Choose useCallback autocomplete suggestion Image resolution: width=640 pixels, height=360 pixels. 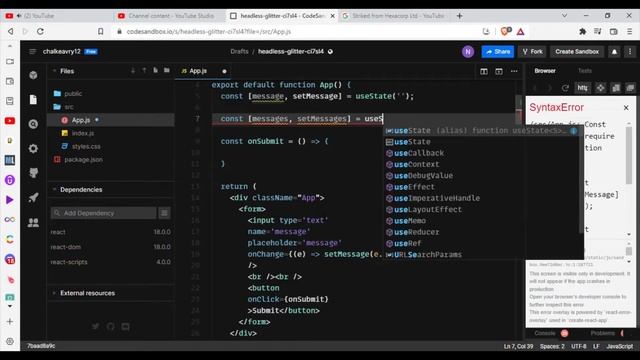(x=482, y=153)
